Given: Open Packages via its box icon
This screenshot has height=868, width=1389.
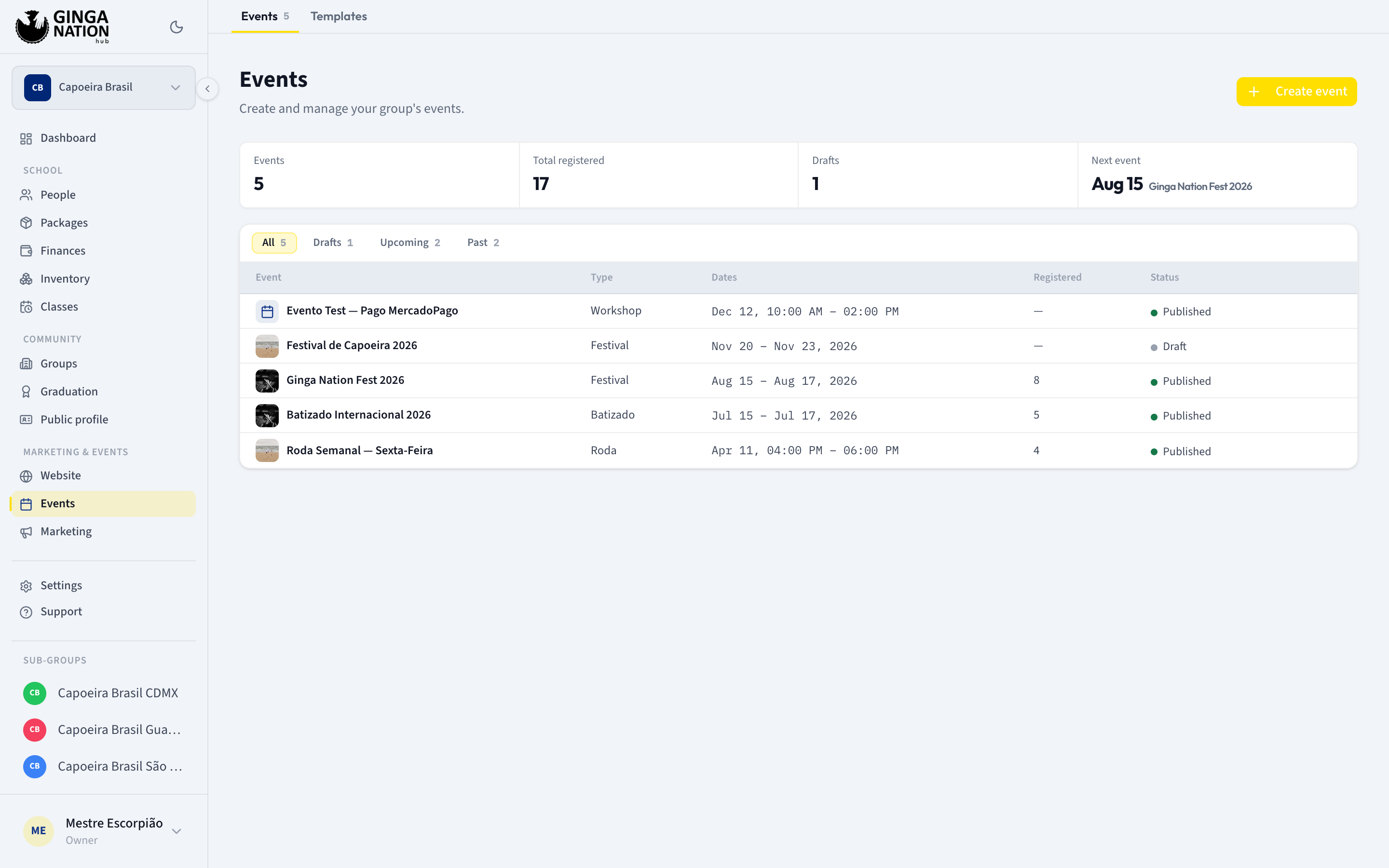Looking at the screenshot, I should click(26, 223).
